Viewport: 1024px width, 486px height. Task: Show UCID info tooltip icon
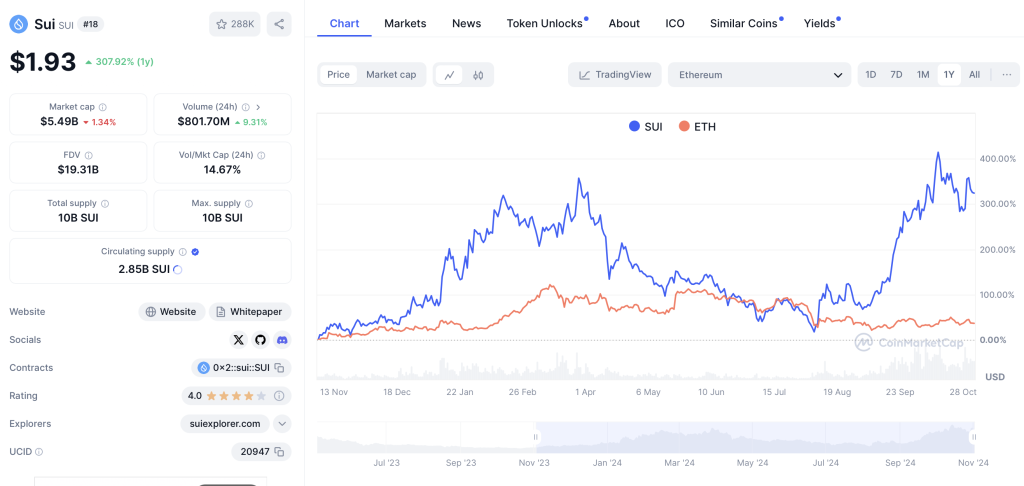pos(39,451)
